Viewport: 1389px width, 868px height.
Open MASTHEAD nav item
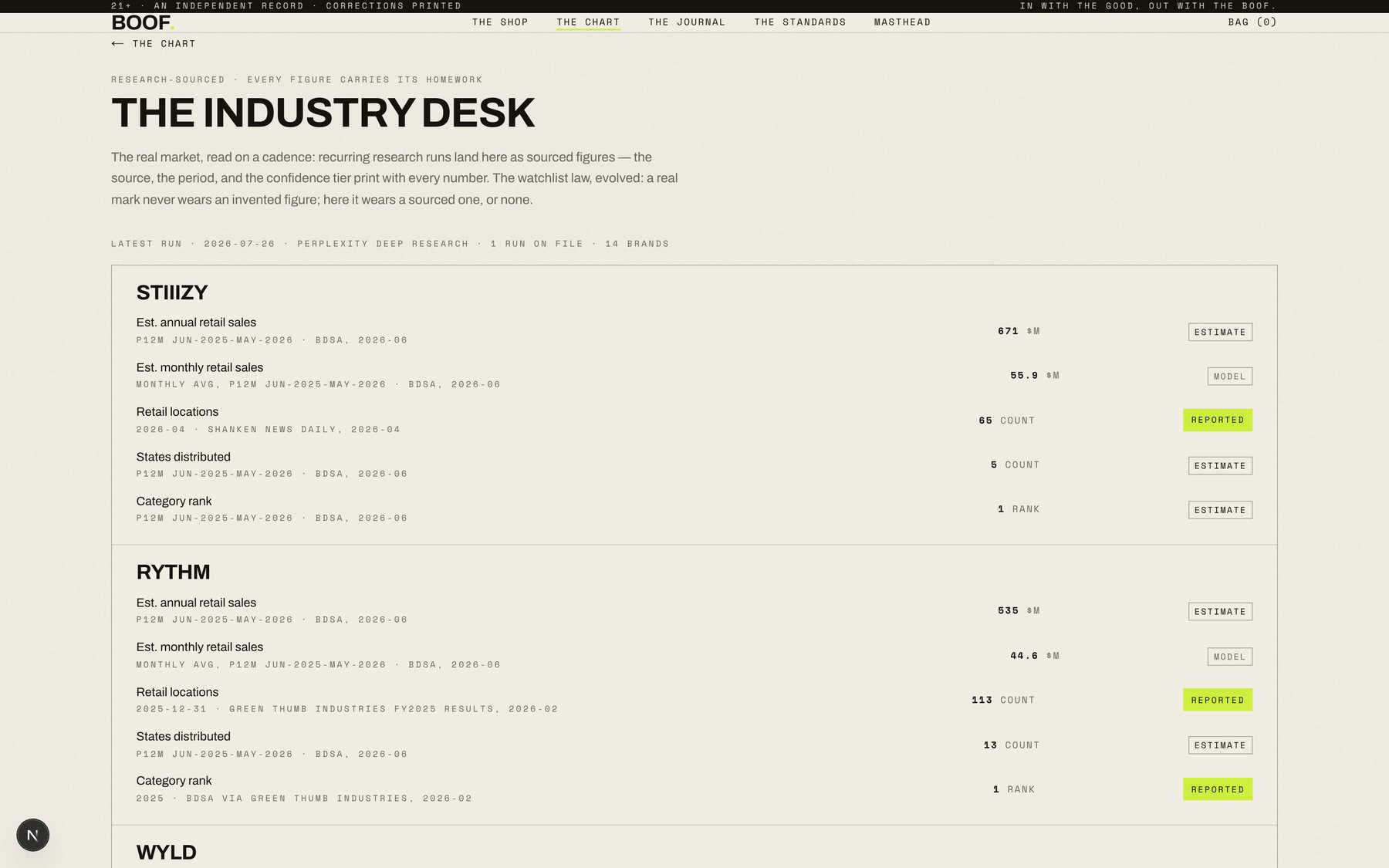[902, 22]
